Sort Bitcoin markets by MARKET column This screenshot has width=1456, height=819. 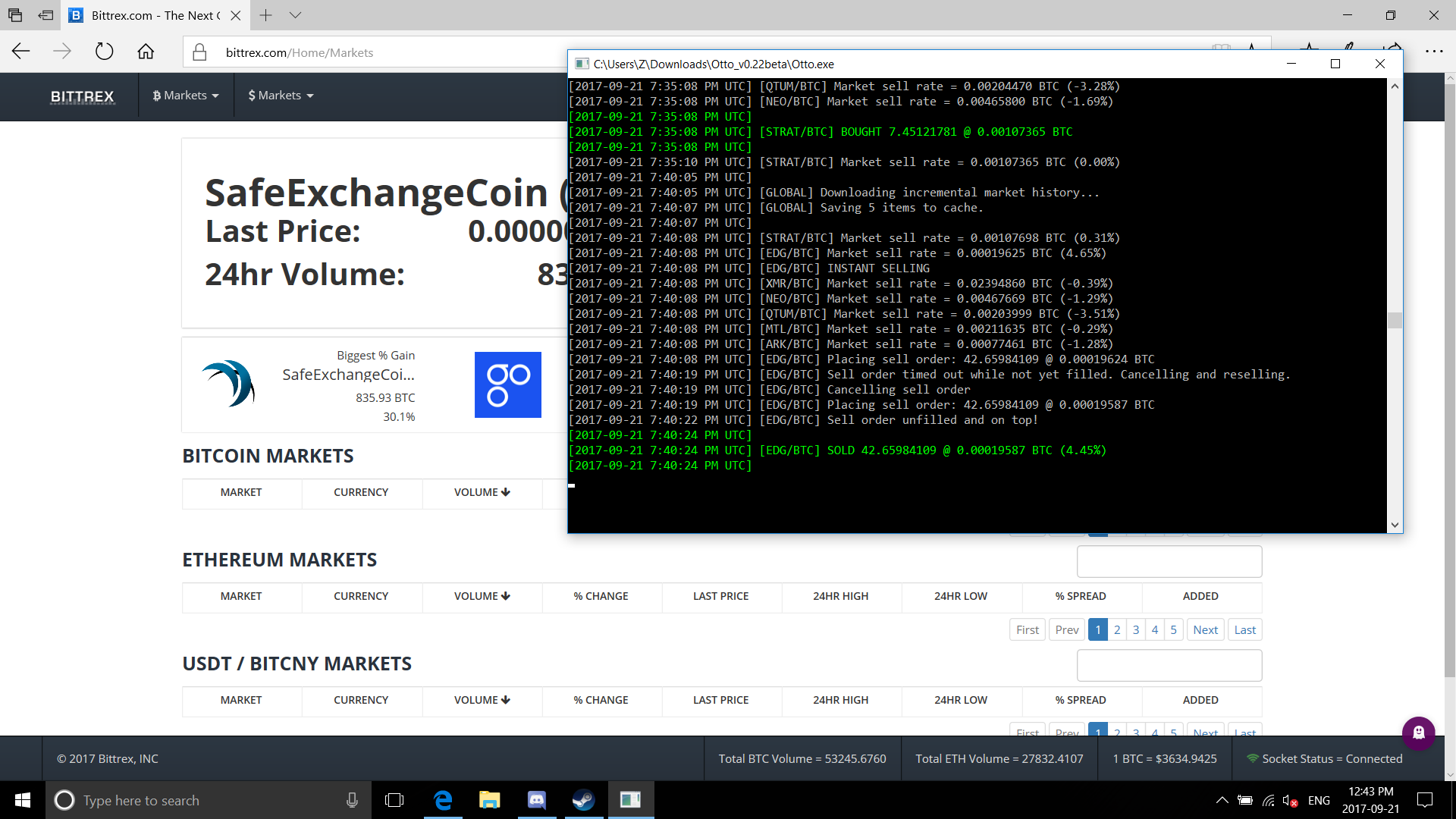241,492
